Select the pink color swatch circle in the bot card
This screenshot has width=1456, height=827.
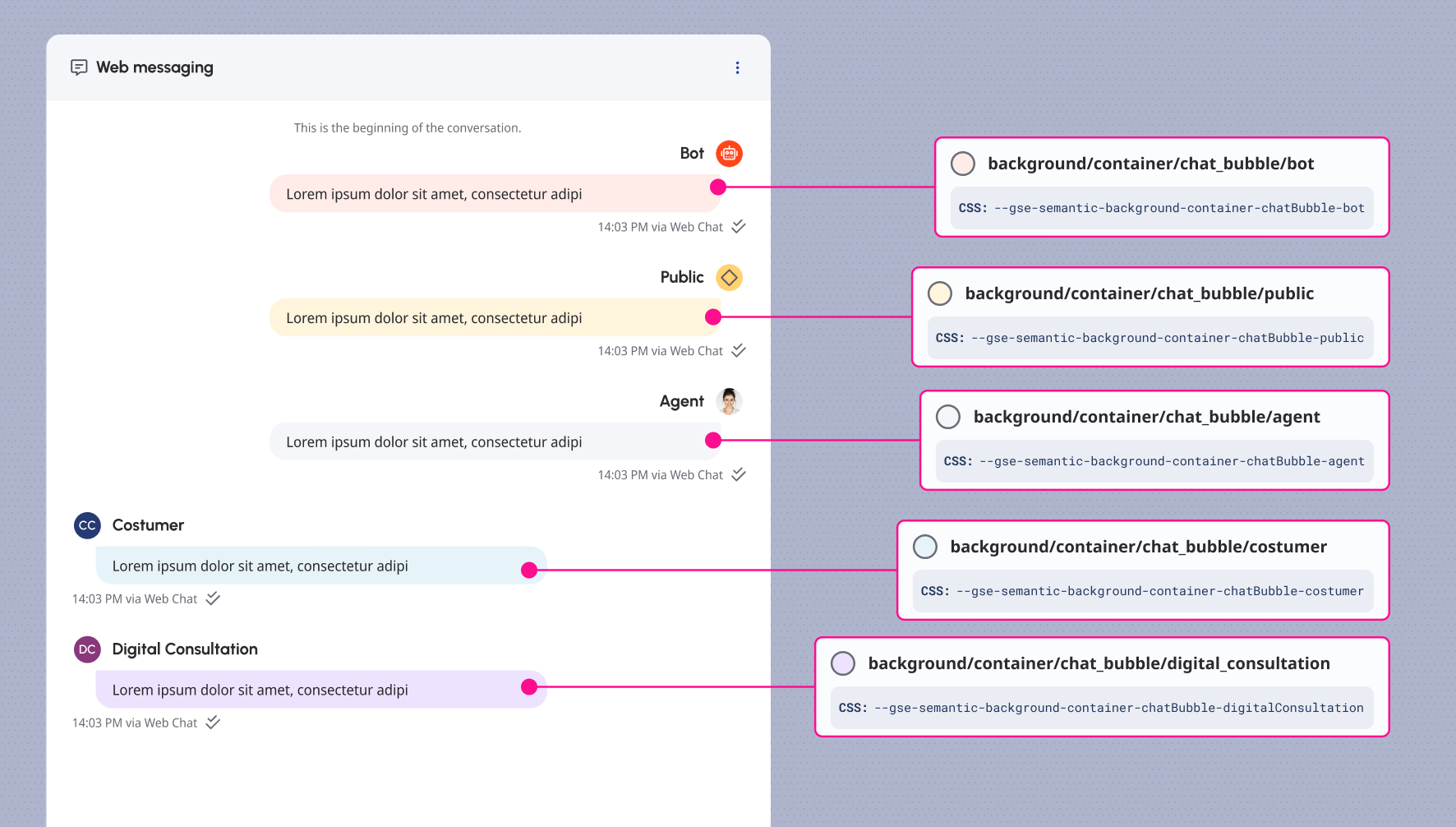point(962,164)
